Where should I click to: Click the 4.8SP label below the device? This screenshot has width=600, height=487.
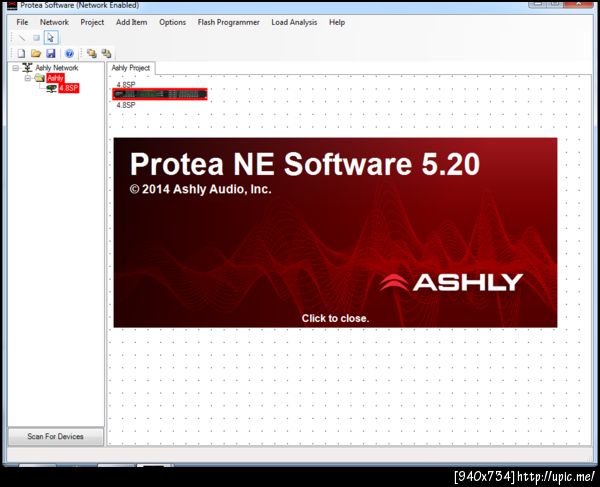(126, 105)
